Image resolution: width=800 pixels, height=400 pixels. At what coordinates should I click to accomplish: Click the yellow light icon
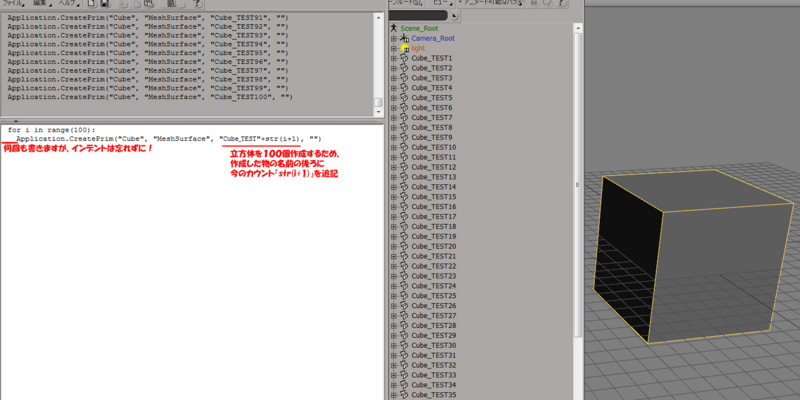coord(405,48)
